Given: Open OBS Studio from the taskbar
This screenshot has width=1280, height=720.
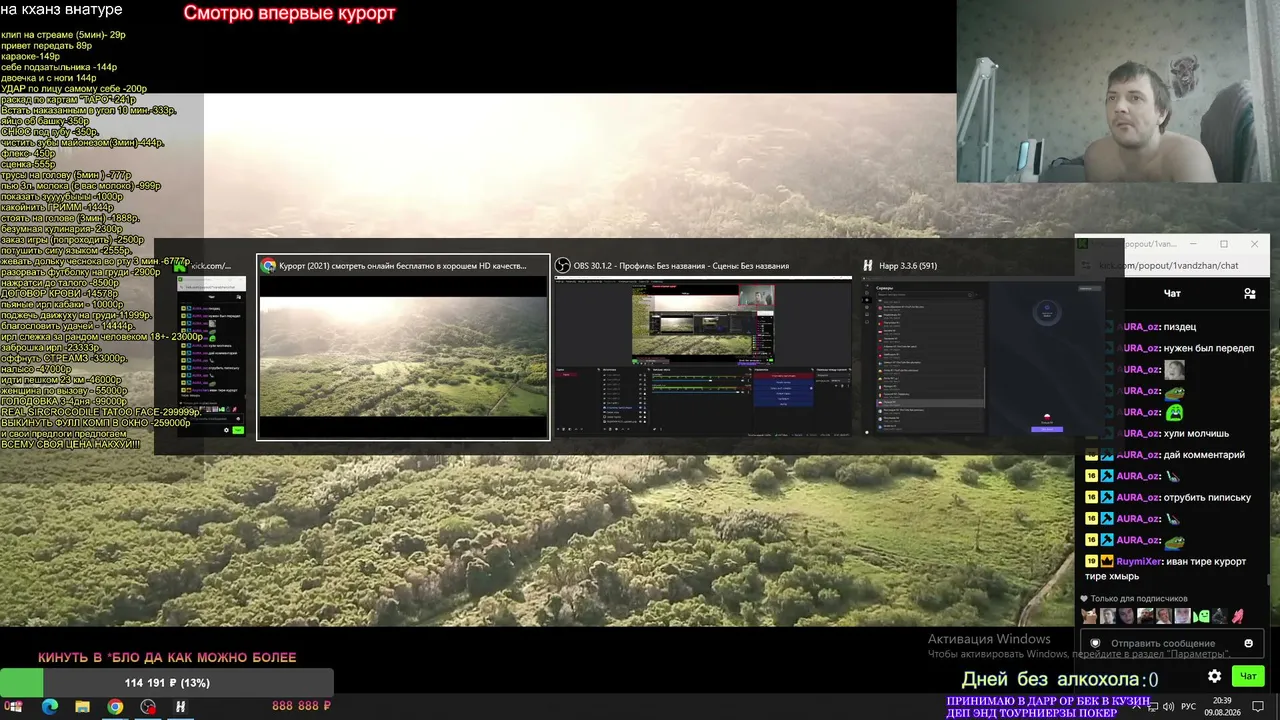Looking at the screenshot, I should pos(149,706).
